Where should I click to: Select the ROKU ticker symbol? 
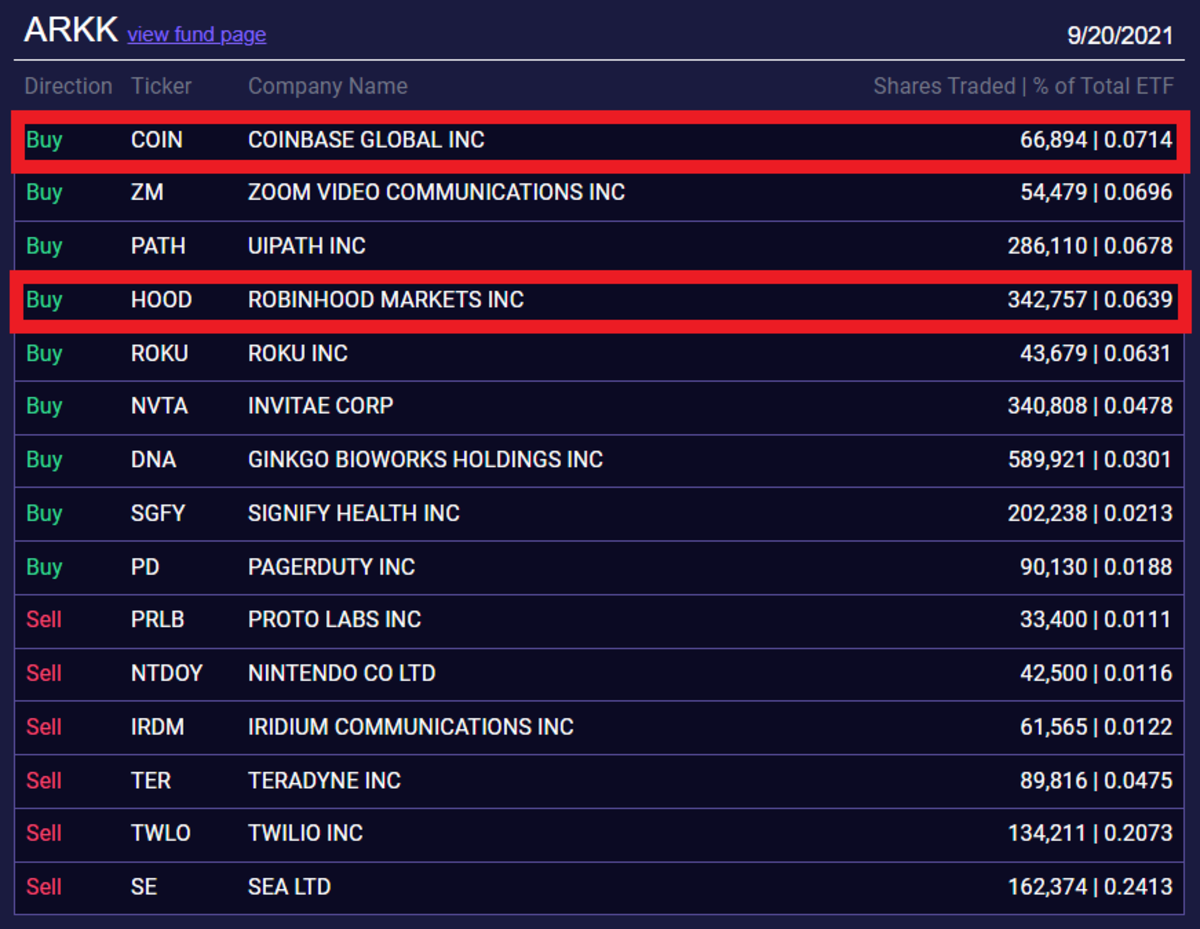(x=159, y=353)
